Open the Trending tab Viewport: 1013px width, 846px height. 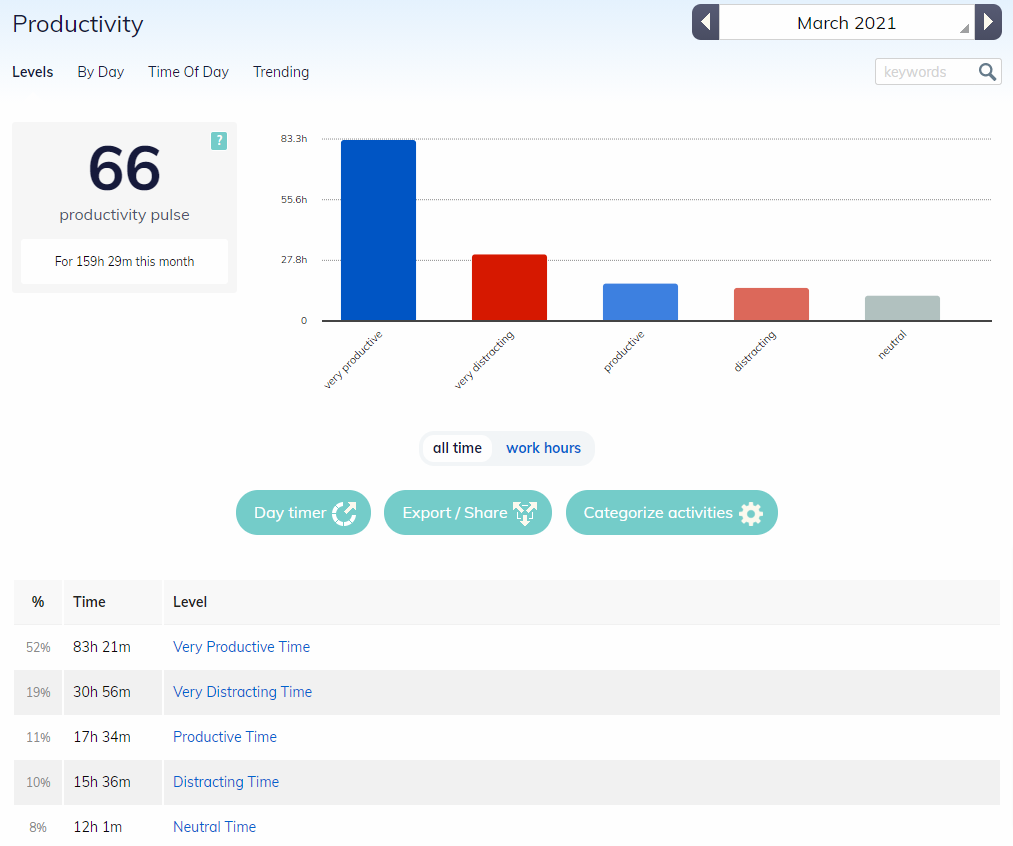[x=281, y=72]
